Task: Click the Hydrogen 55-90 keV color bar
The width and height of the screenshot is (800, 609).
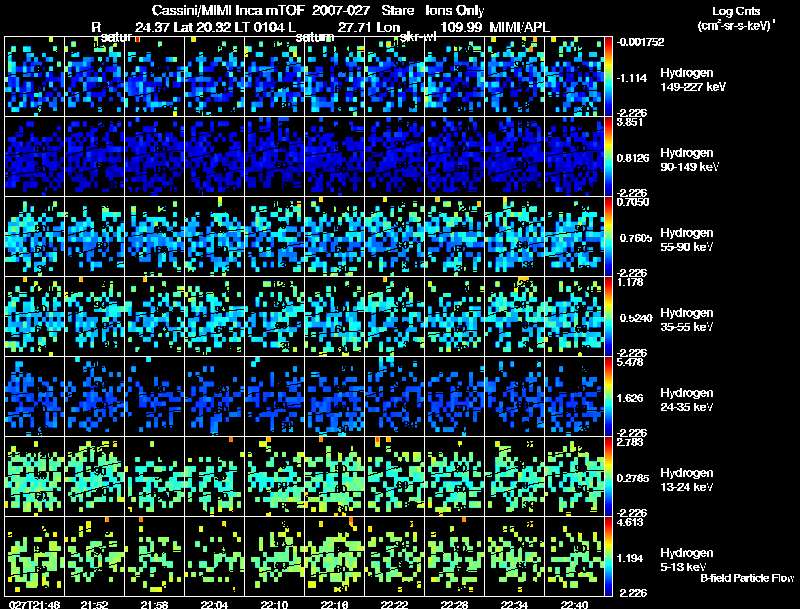Action: click(x=608, y=236)
